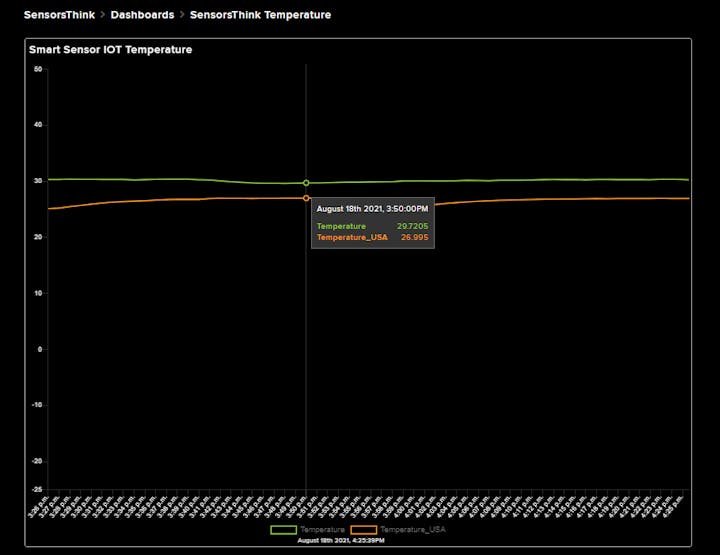Click the green data point marker at 3:50
The image size is (720, 555).
pyautogui.click(x=306, y=183)
